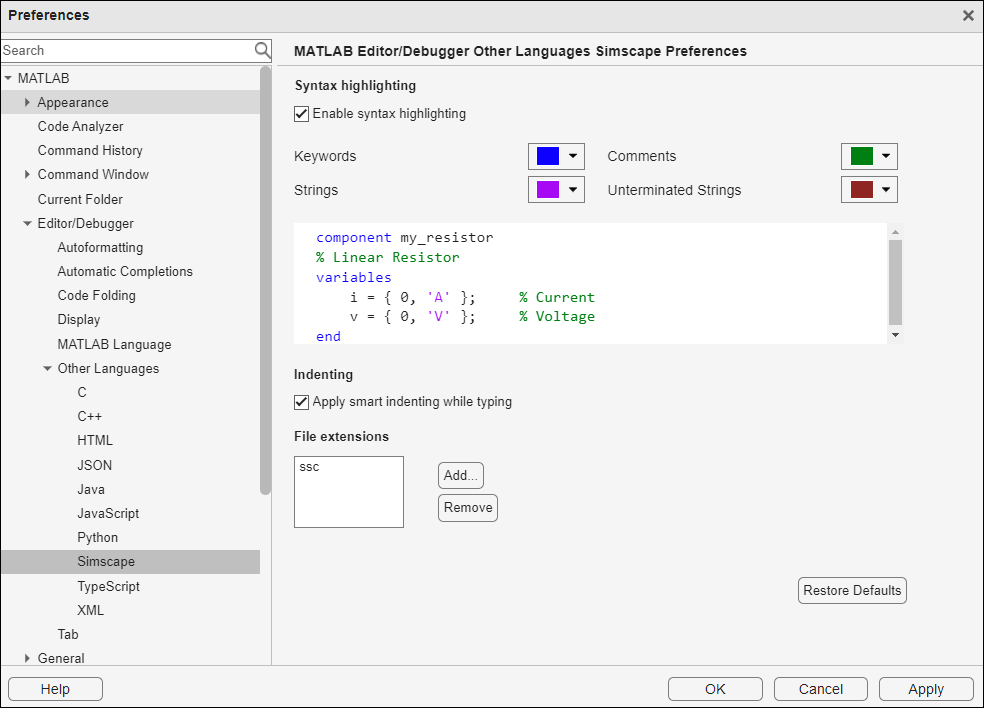Viewport: 984px width, 708px height.
Task: Open the Unterminated Strings color dropdown arrow
Action: (x=885, y=190)
